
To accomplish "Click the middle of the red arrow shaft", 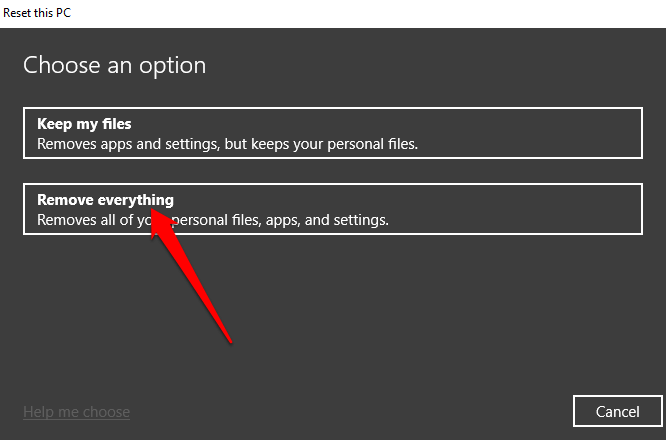I will [x=195, y=280].
